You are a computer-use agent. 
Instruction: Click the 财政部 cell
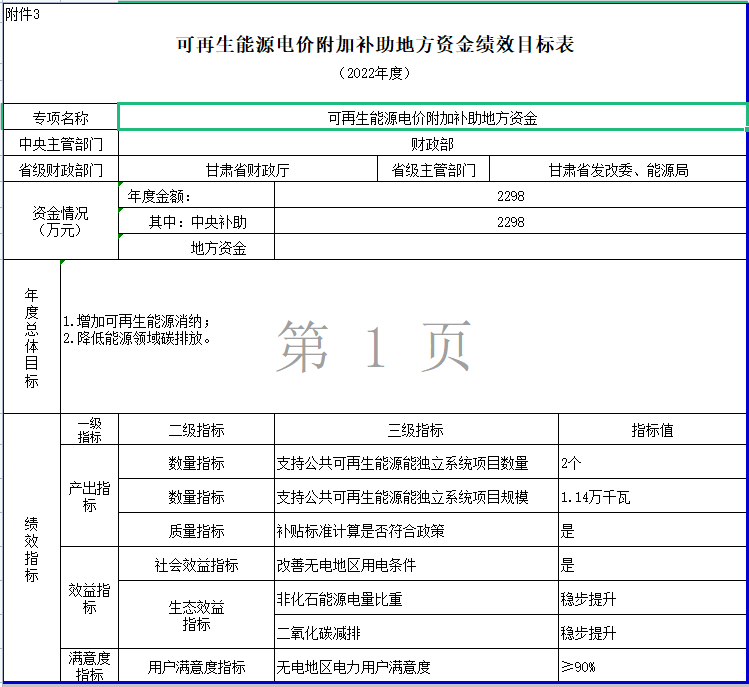[x=432, y=144]
